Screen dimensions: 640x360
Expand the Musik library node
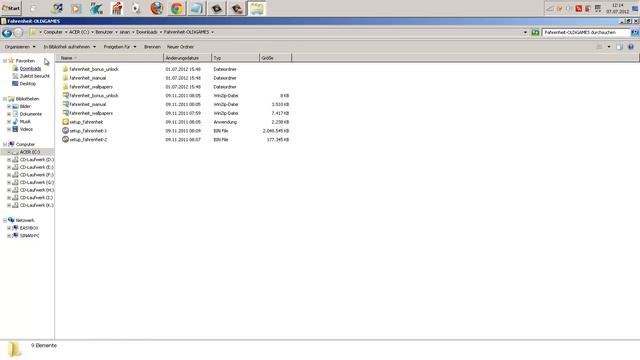[9, 122]
